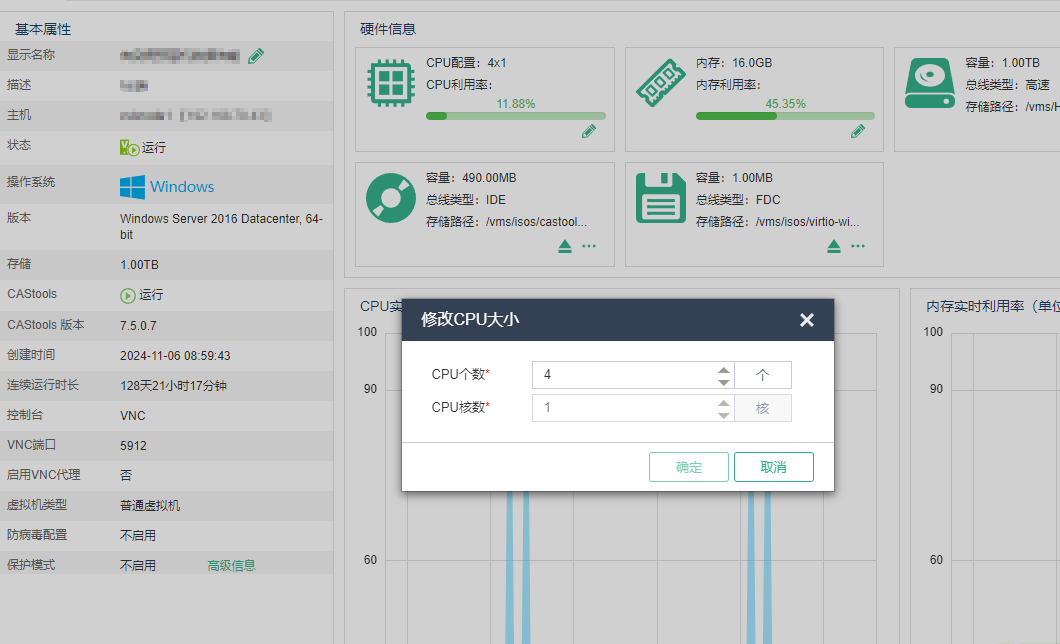This screenshot has height=644, width=1060.
Task: Click the running status icon
Action: 129,147
